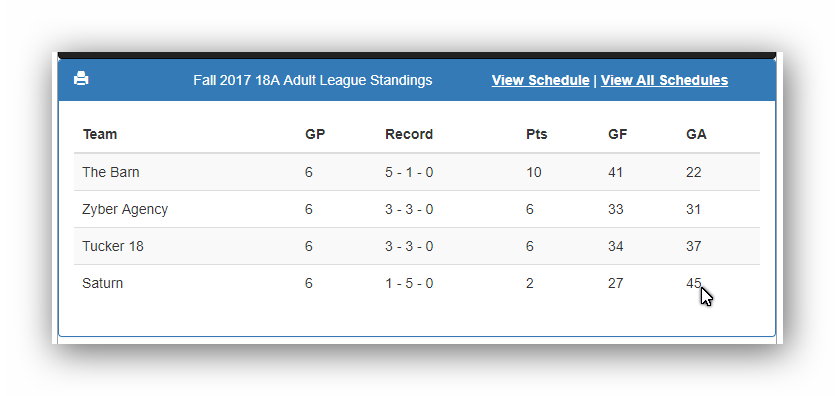The height and width of the screenshot is (396, 835).
Task: Click the printer icon in the header
Action: pos(81,78)
